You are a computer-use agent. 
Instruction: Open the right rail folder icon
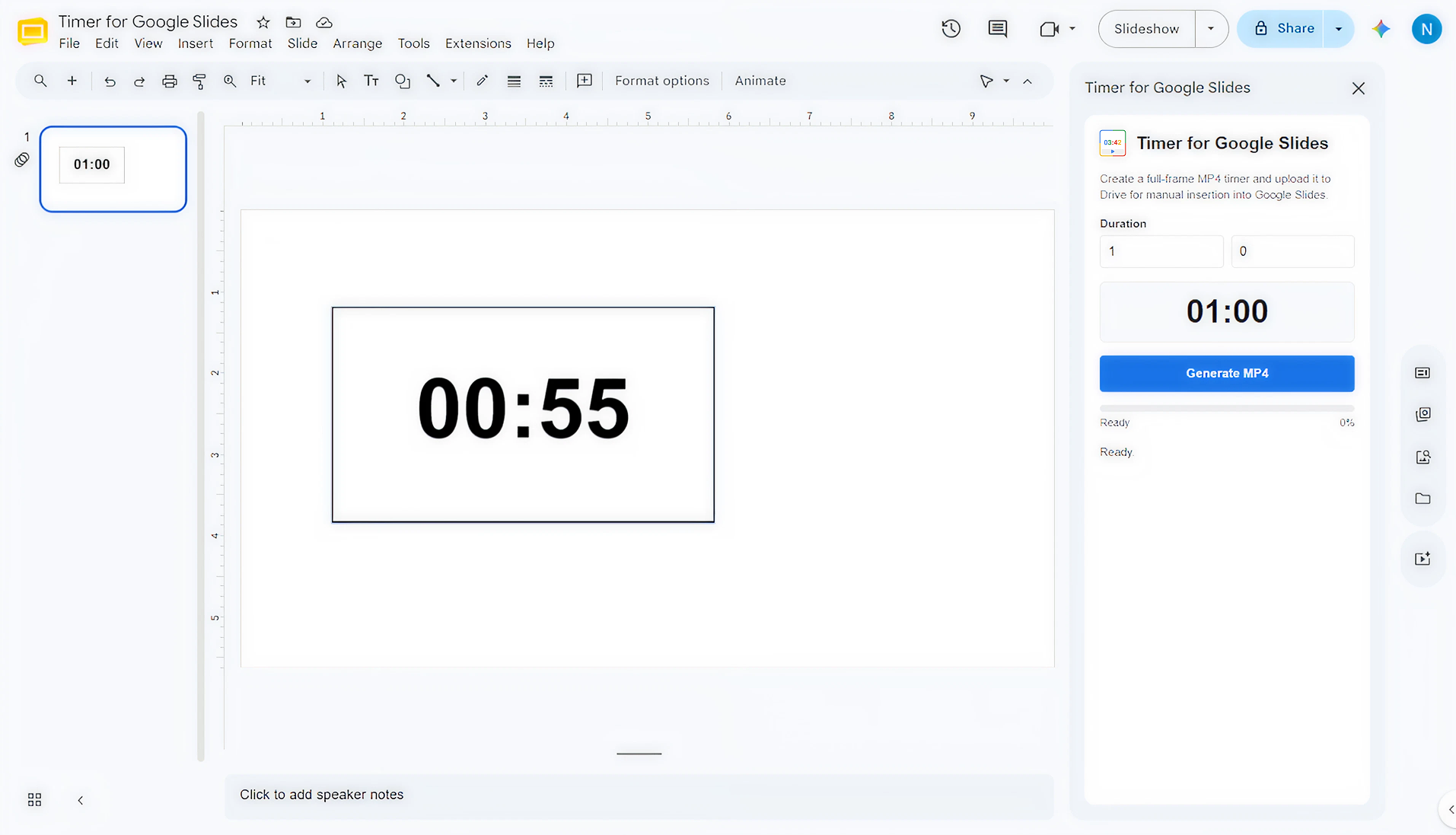[x=1423, y=499]
